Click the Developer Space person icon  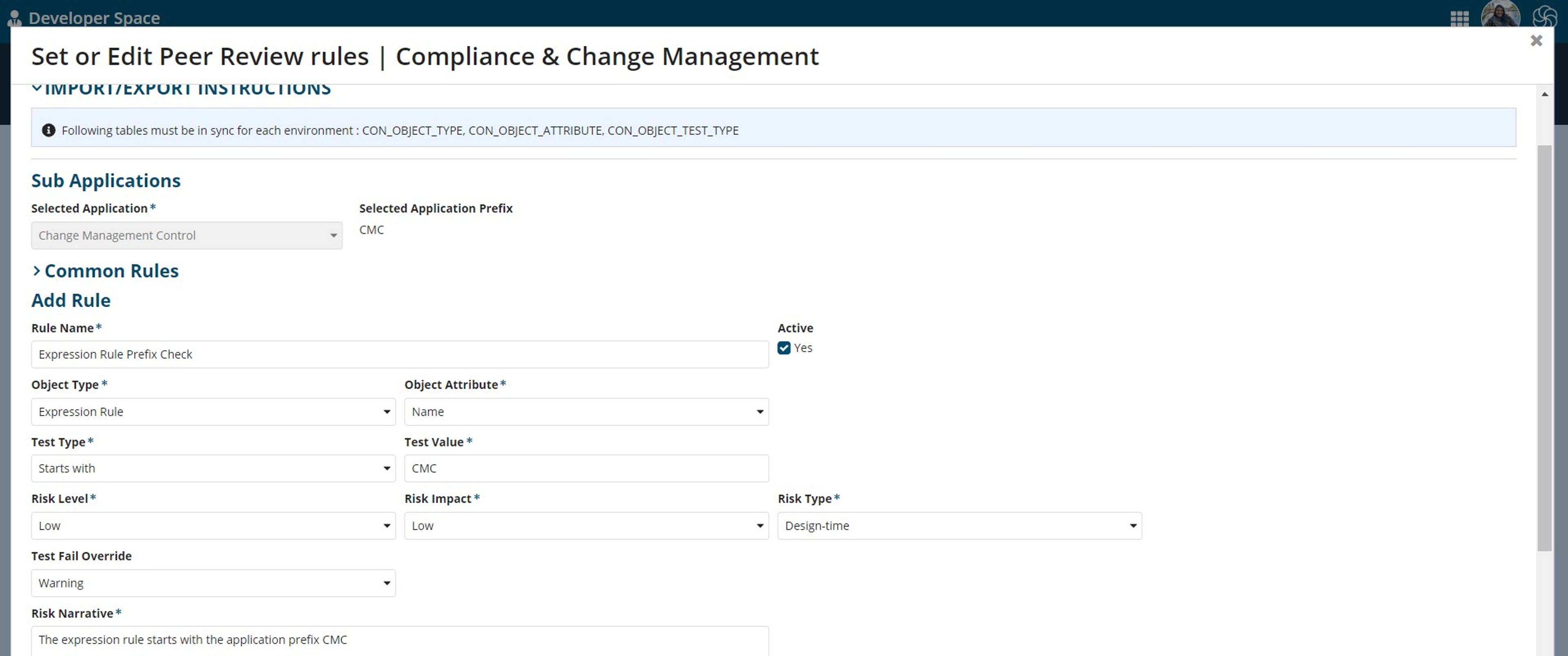pos(14,18)
